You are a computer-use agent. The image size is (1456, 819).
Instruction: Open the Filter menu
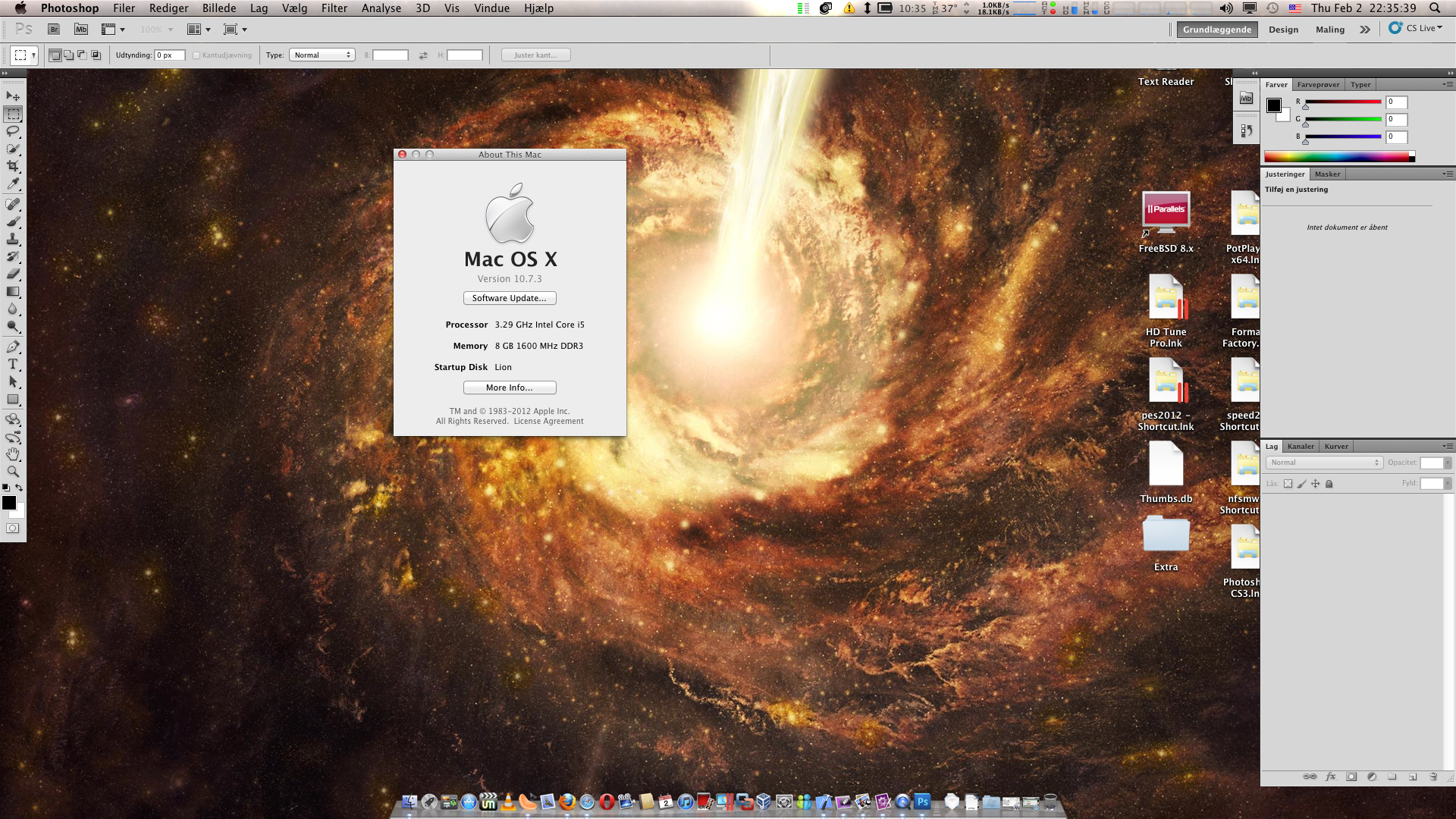(334, 8)
